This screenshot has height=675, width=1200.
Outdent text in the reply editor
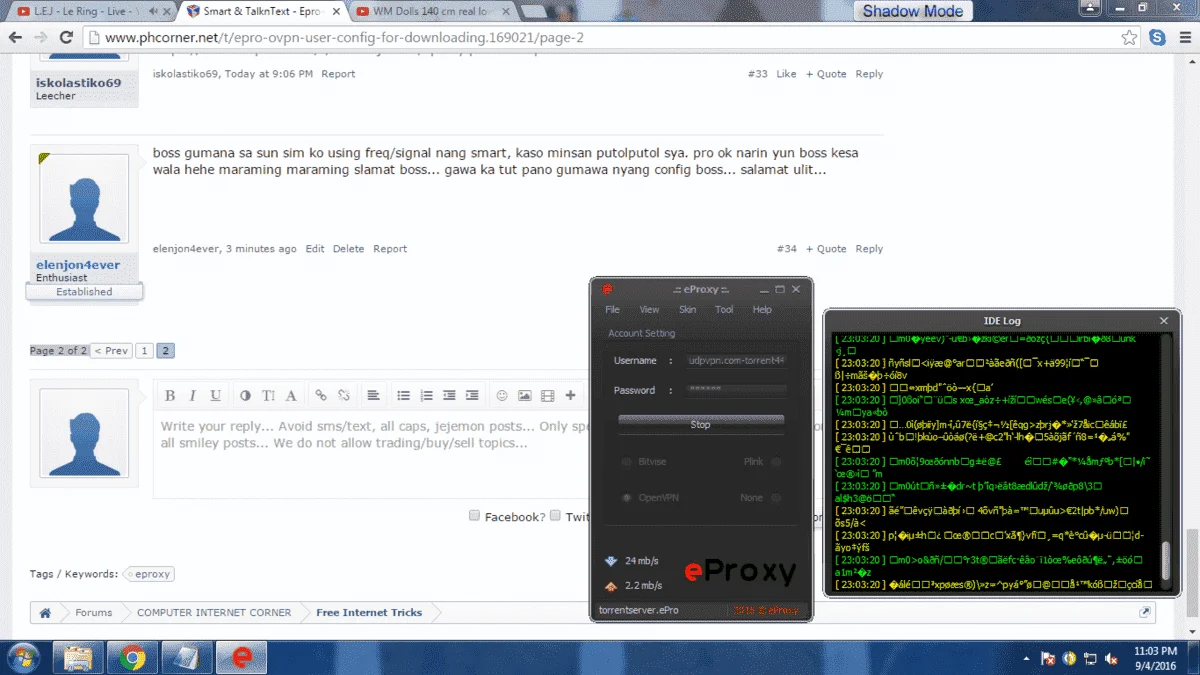click(449, 396)
